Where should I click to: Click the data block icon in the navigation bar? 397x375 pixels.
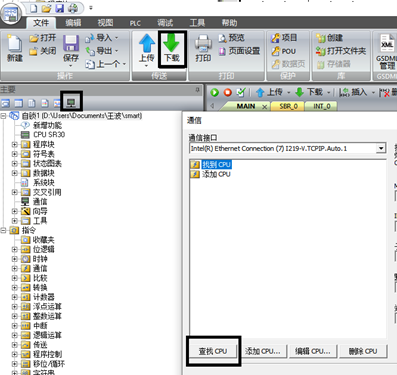[32, 103]
